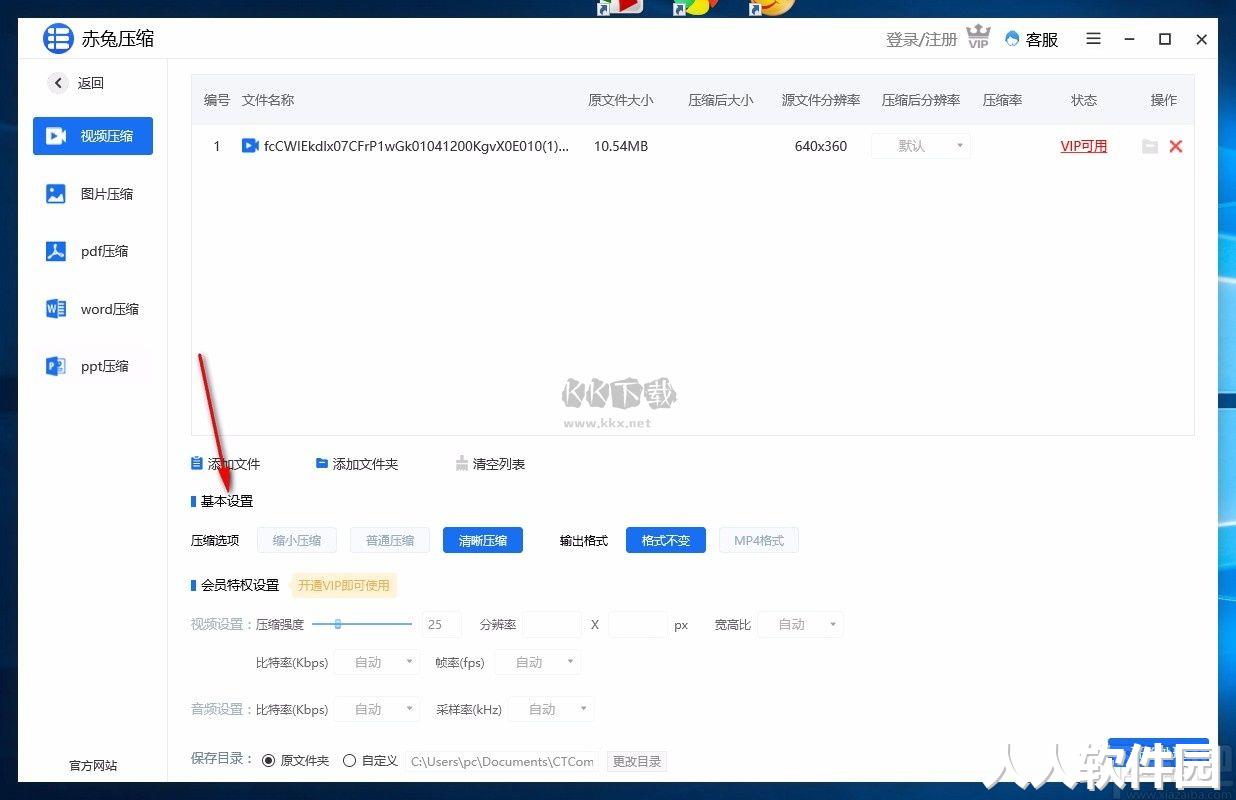The width and height of the screenshot is (1236, 800).
Task: Select MP4格式 output format
Action: tap(759, 540)
